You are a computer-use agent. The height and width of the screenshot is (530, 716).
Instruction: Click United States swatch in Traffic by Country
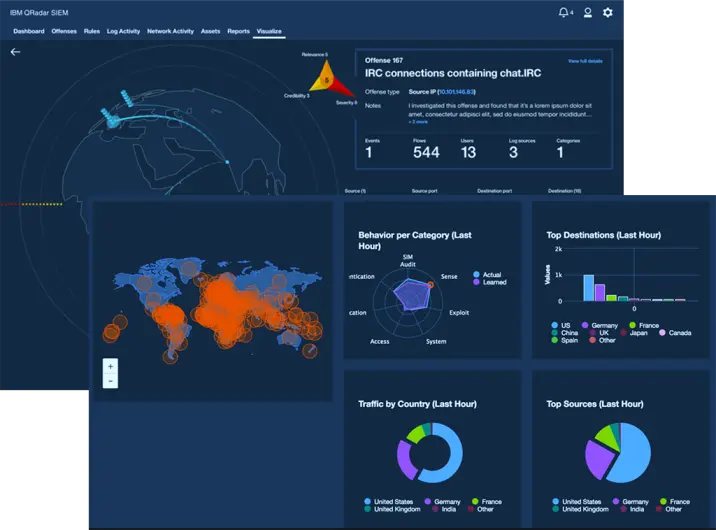coord(366,501)
